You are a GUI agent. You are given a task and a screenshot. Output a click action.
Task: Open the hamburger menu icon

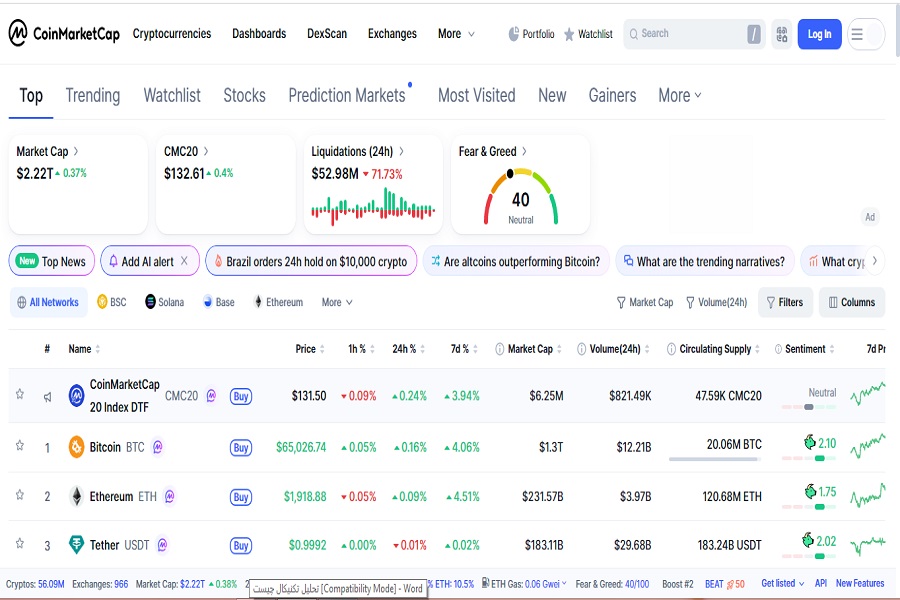[x=857, y=34]
